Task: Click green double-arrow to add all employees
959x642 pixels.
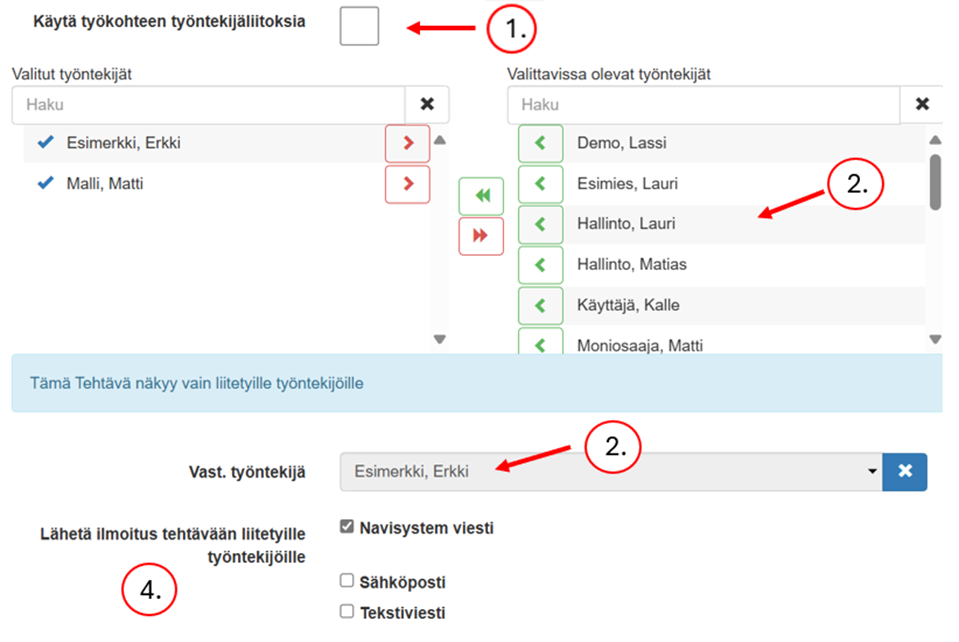Action: (x=481, y=196)
